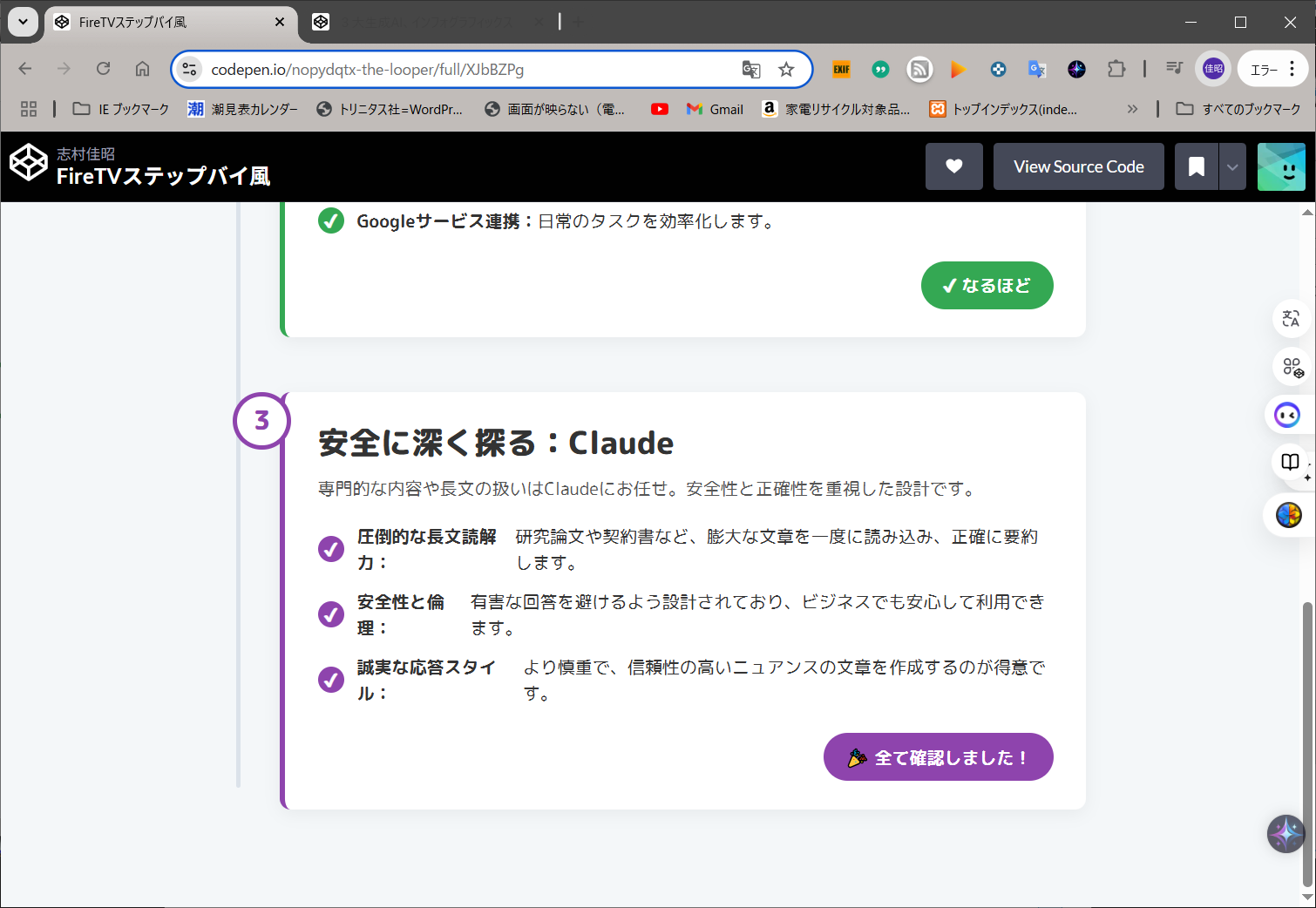Click the page vertical scrollbar thumb

click(1307, 743)
